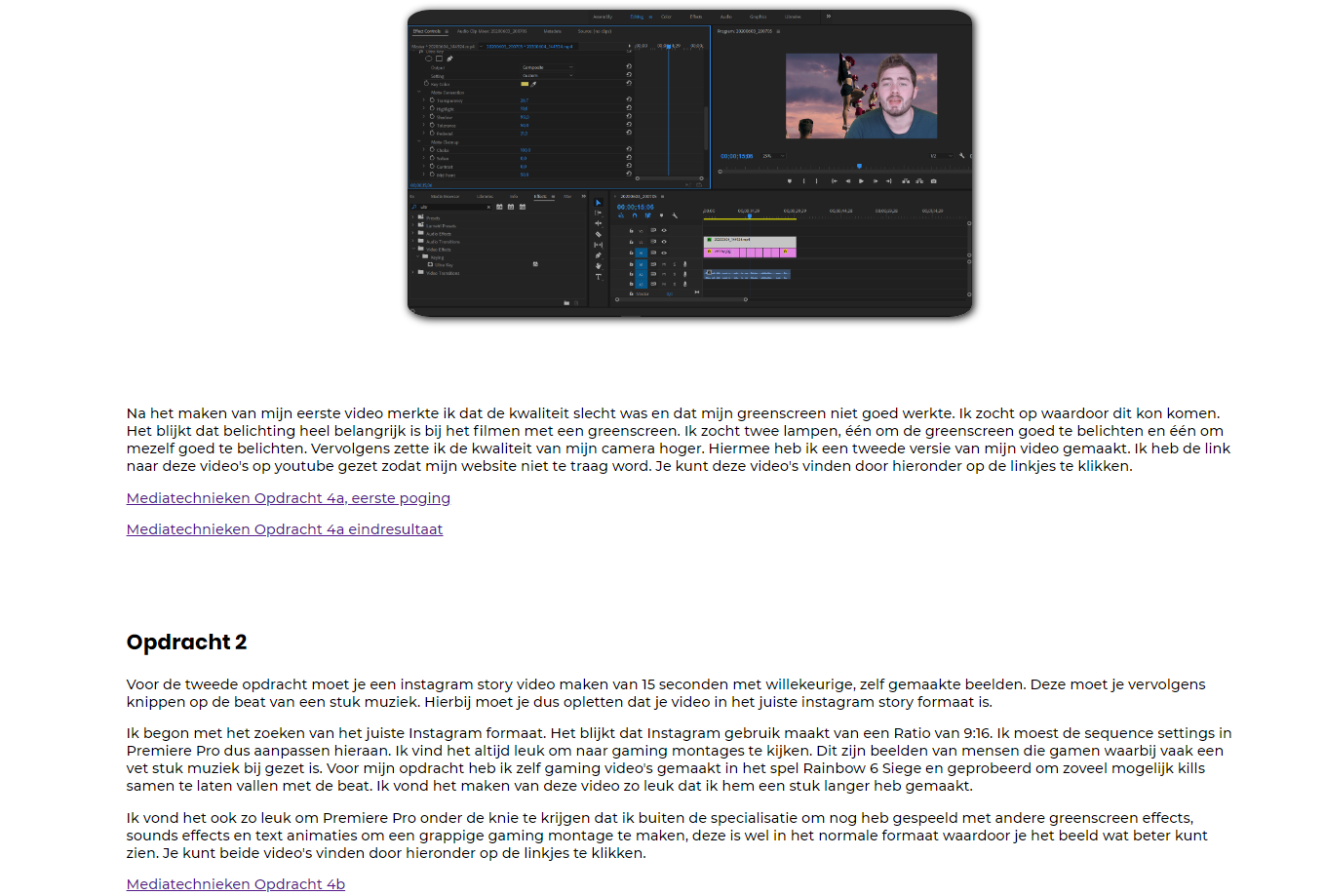Toggle animation stopwatch for Choke
The image size is (1325, 896).
[432, 149]
